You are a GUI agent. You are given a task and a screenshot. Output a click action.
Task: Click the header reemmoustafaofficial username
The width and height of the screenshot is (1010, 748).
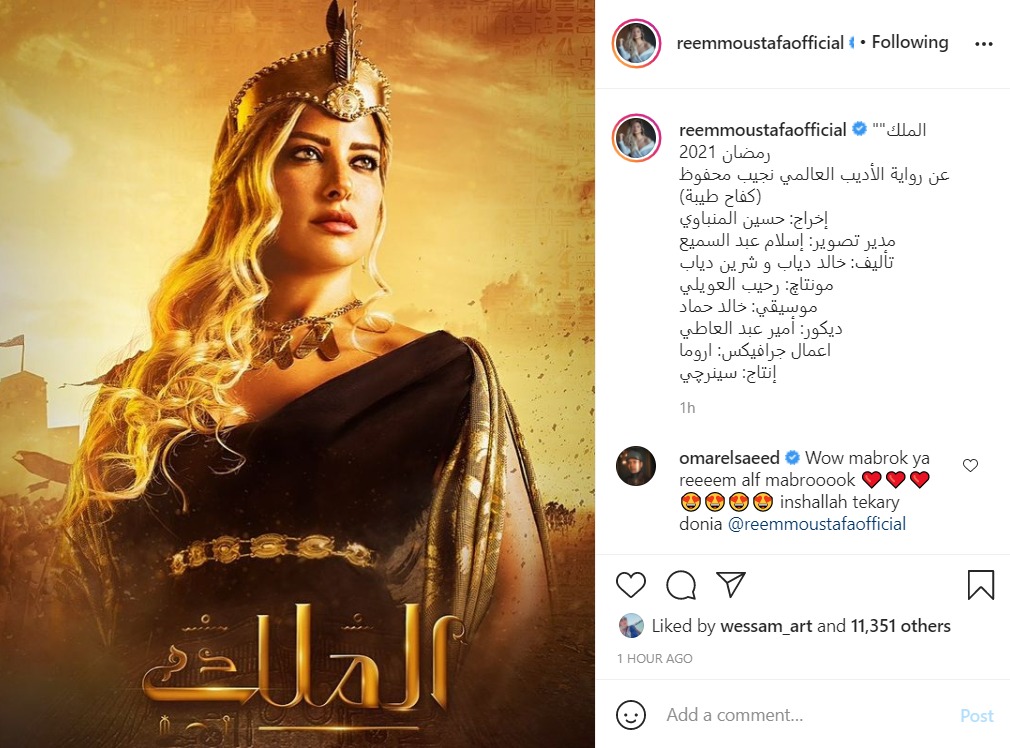759,43
